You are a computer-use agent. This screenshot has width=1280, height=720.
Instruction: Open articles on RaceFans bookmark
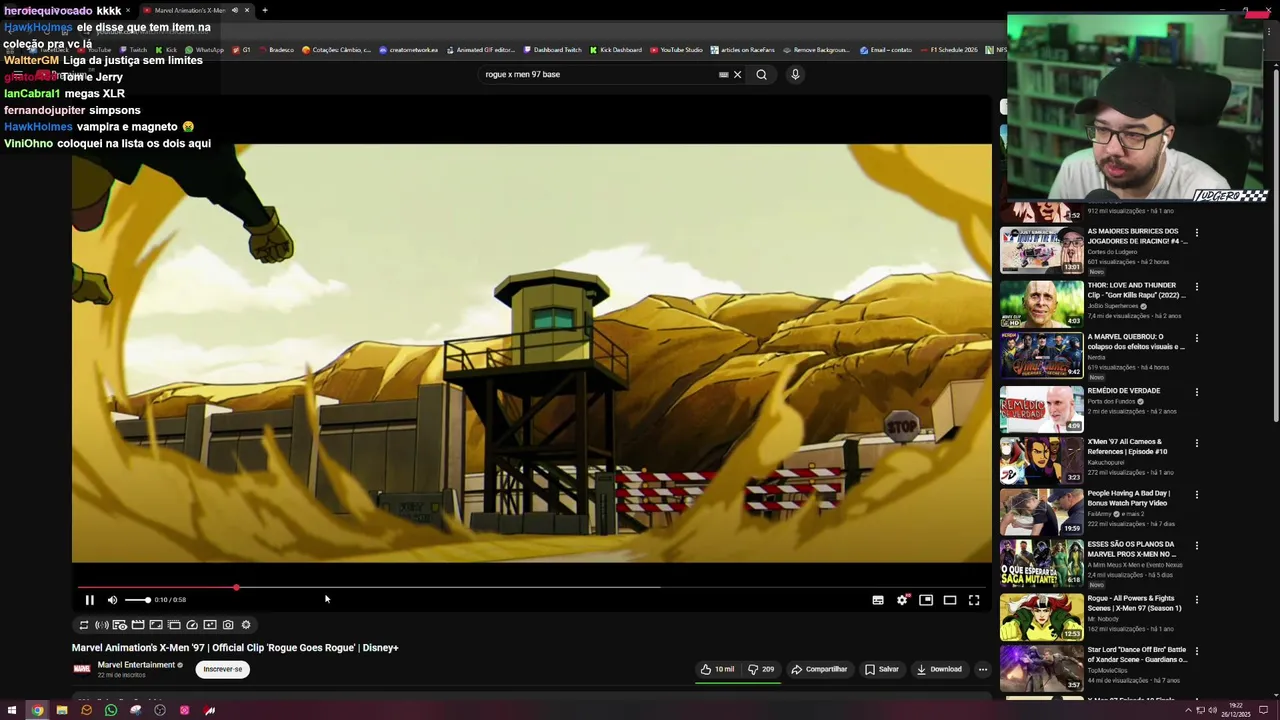(x=743, y=49)
